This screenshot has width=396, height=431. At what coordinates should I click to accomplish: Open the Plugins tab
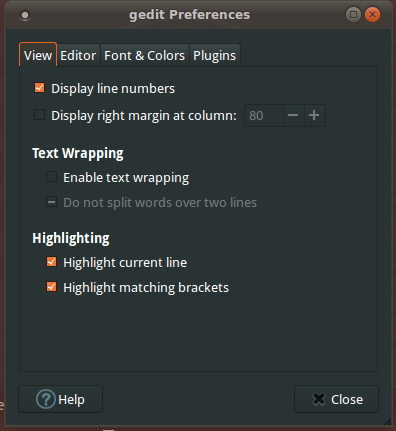click(215, 55)
